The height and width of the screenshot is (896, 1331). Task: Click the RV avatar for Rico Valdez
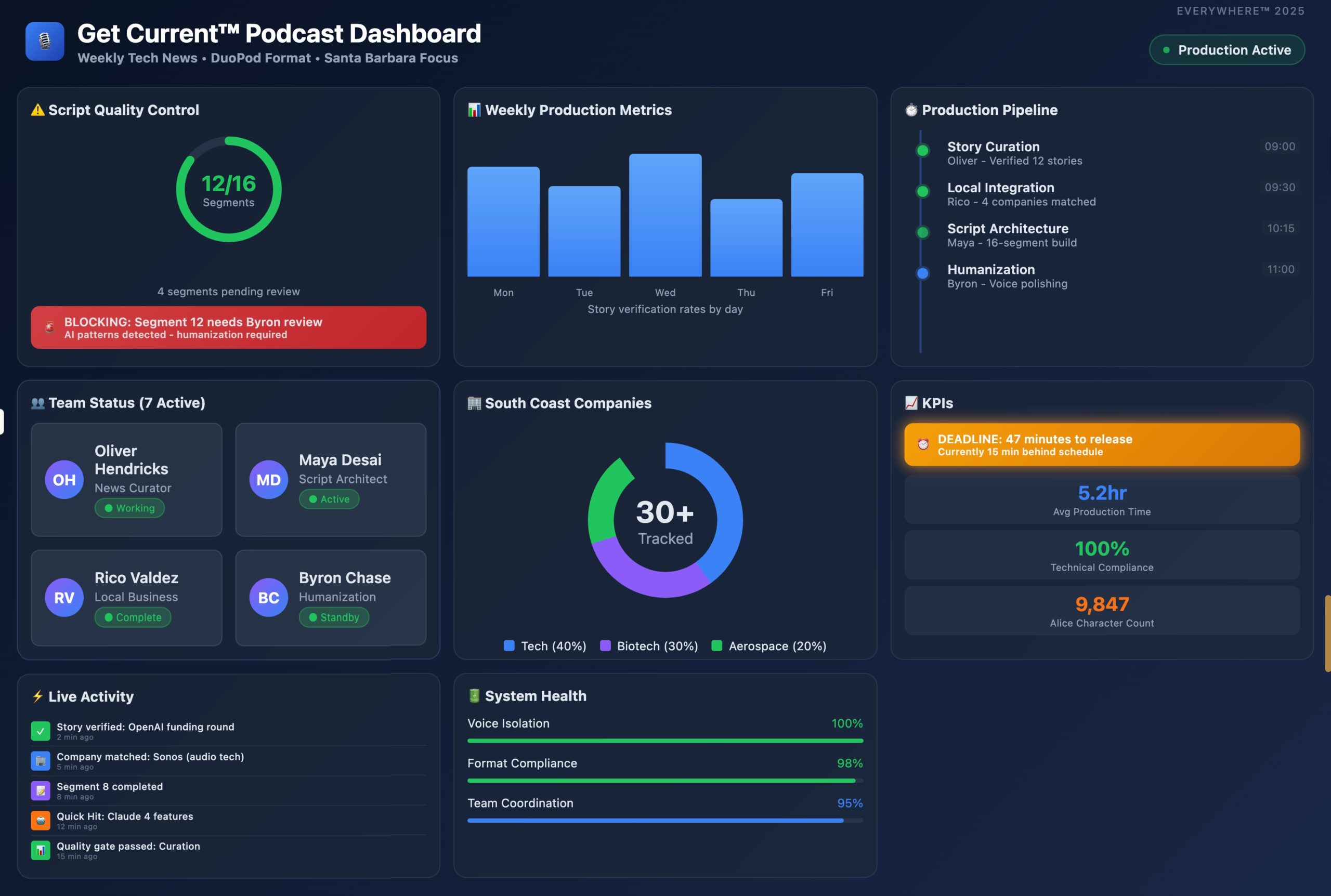click(x=64, y=597)
